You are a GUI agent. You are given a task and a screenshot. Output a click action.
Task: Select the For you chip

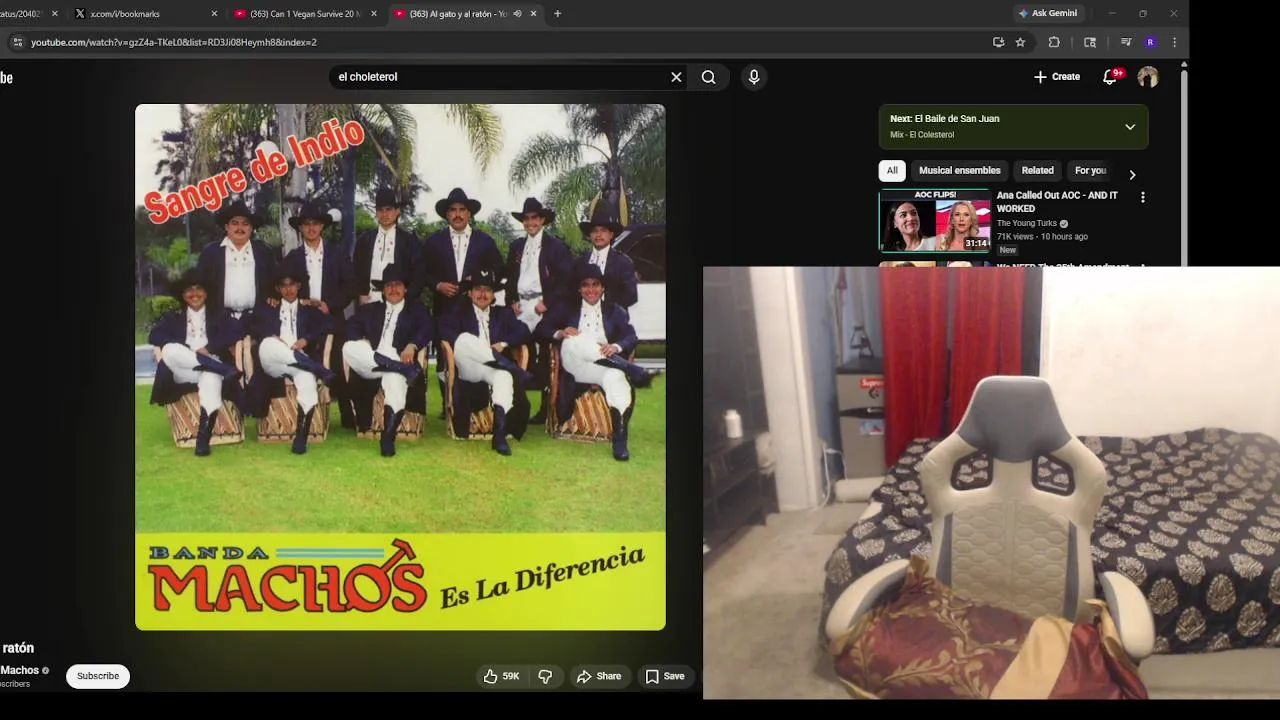click(1090, 170)
